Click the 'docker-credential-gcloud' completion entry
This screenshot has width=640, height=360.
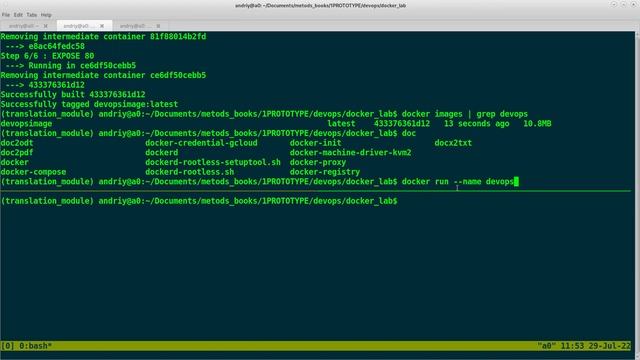201,143
